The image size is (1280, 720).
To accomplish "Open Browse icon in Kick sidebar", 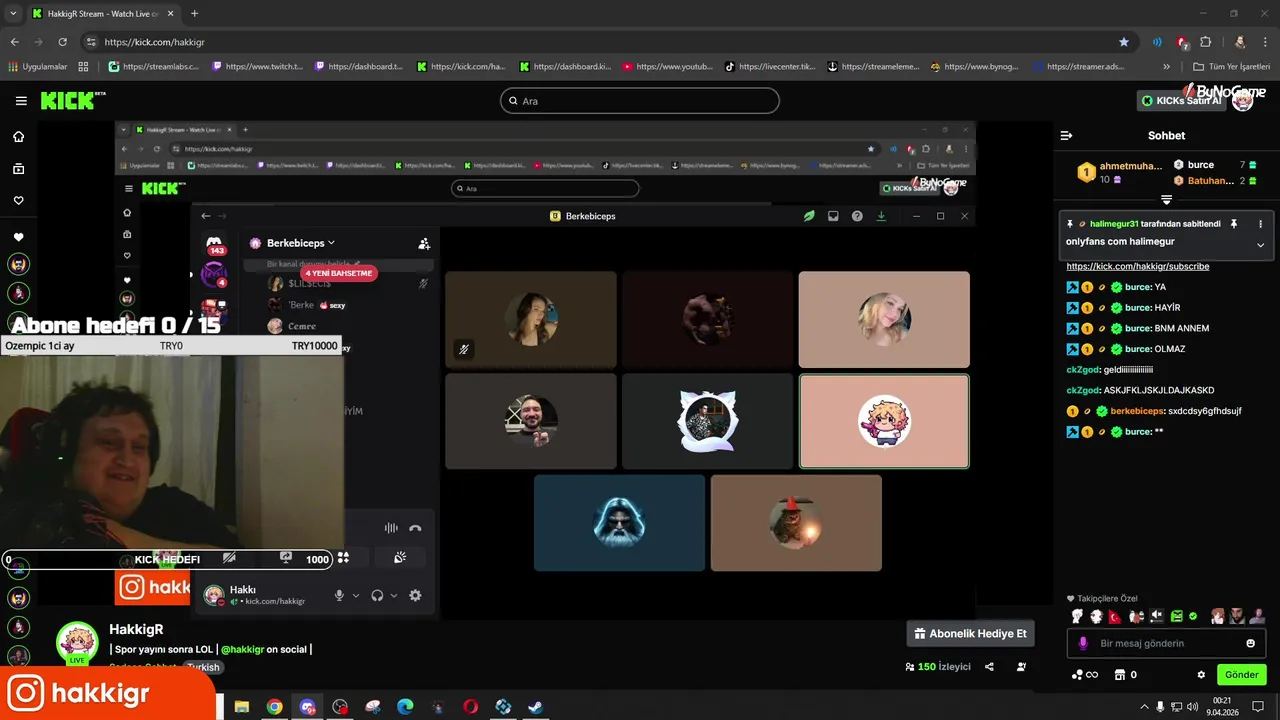I will coord(18,169).
